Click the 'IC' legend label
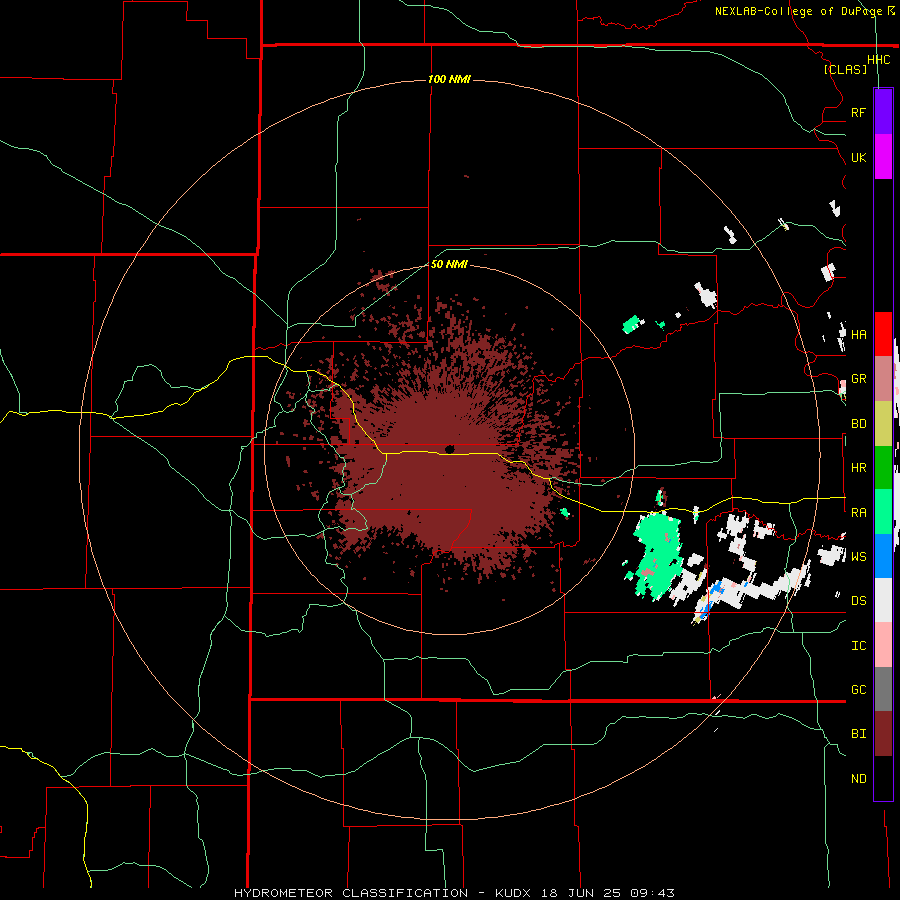This screenshot has width=900, height=900. 858,645
